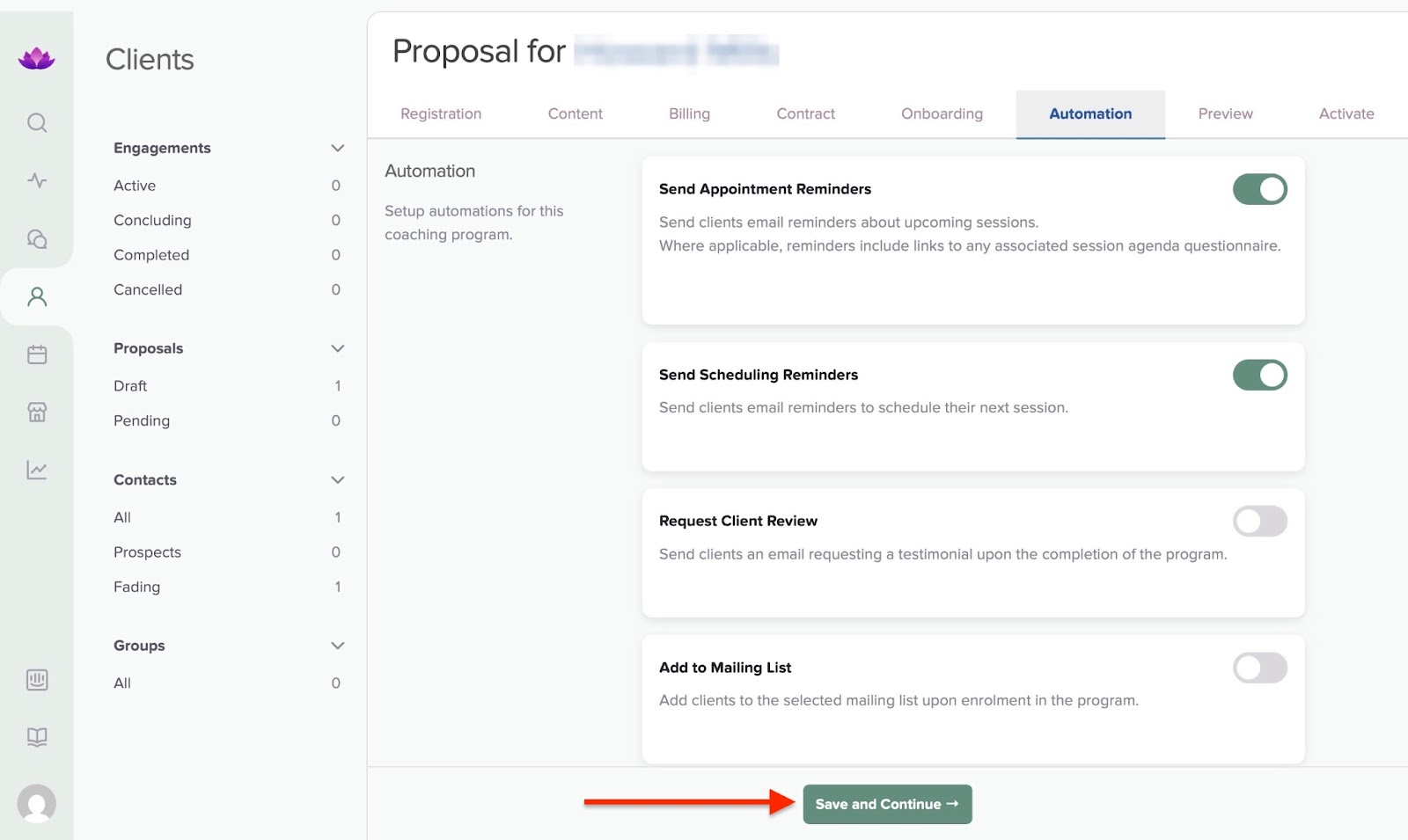This screenshot has width=1408, height=840.
Task: Disable Send Scheduling Reminders toggle
Action: tap(1259, 375)
